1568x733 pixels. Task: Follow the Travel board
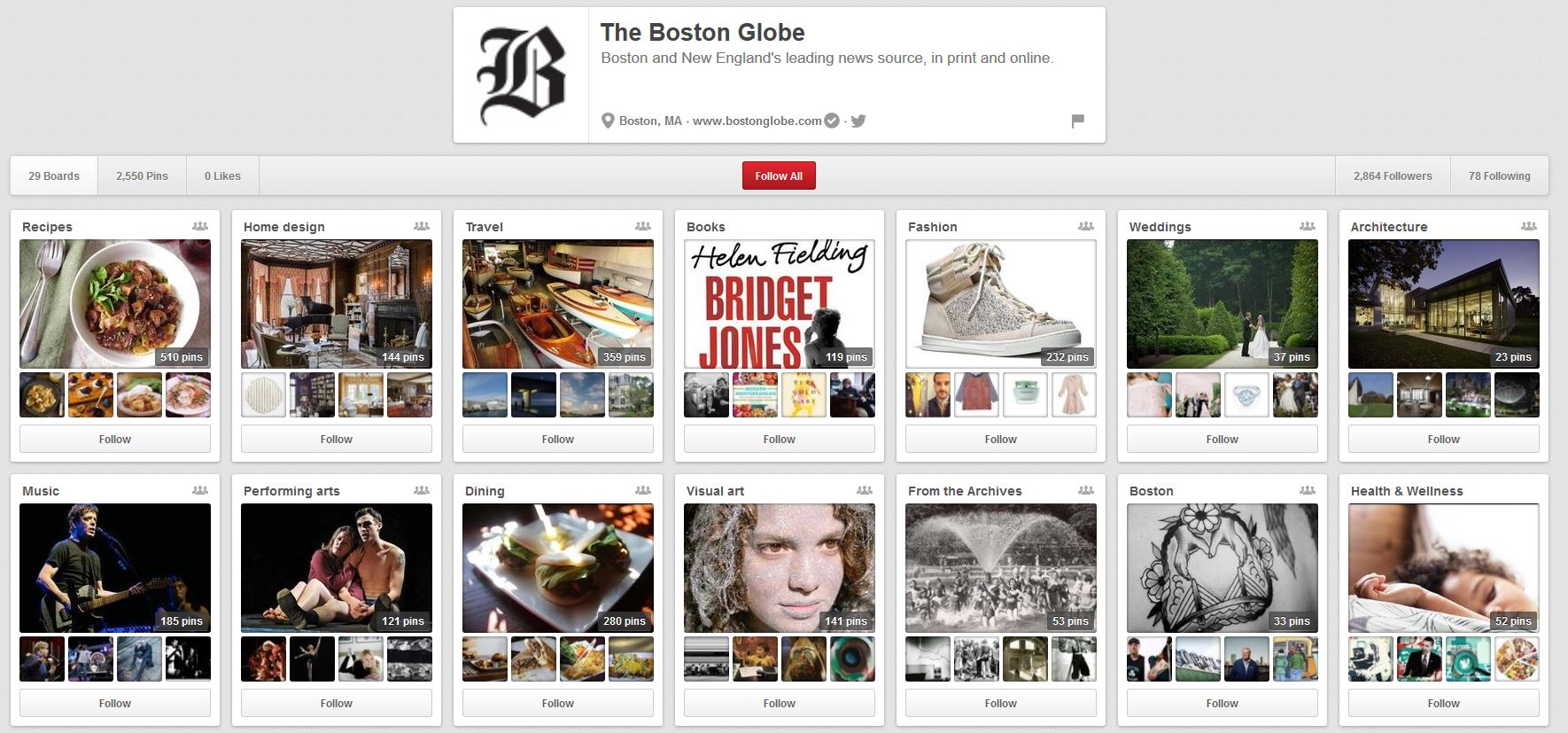558,439
